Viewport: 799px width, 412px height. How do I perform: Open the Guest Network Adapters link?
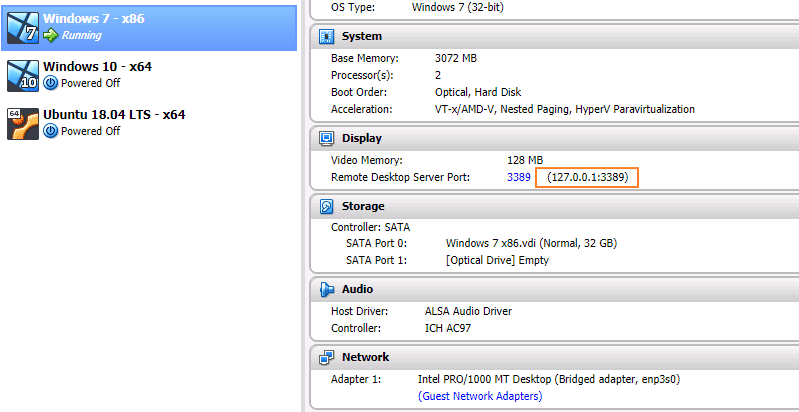(480, 396)
